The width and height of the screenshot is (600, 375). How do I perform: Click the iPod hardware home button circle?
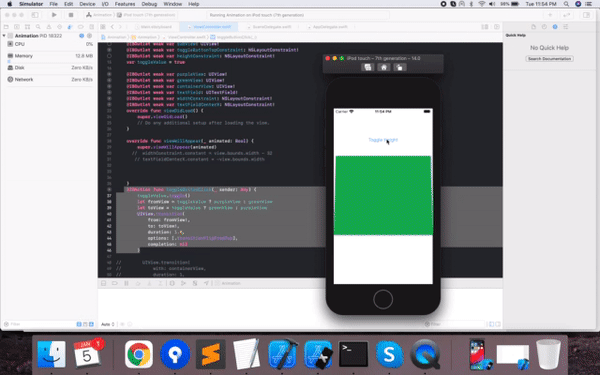point(383,299)
